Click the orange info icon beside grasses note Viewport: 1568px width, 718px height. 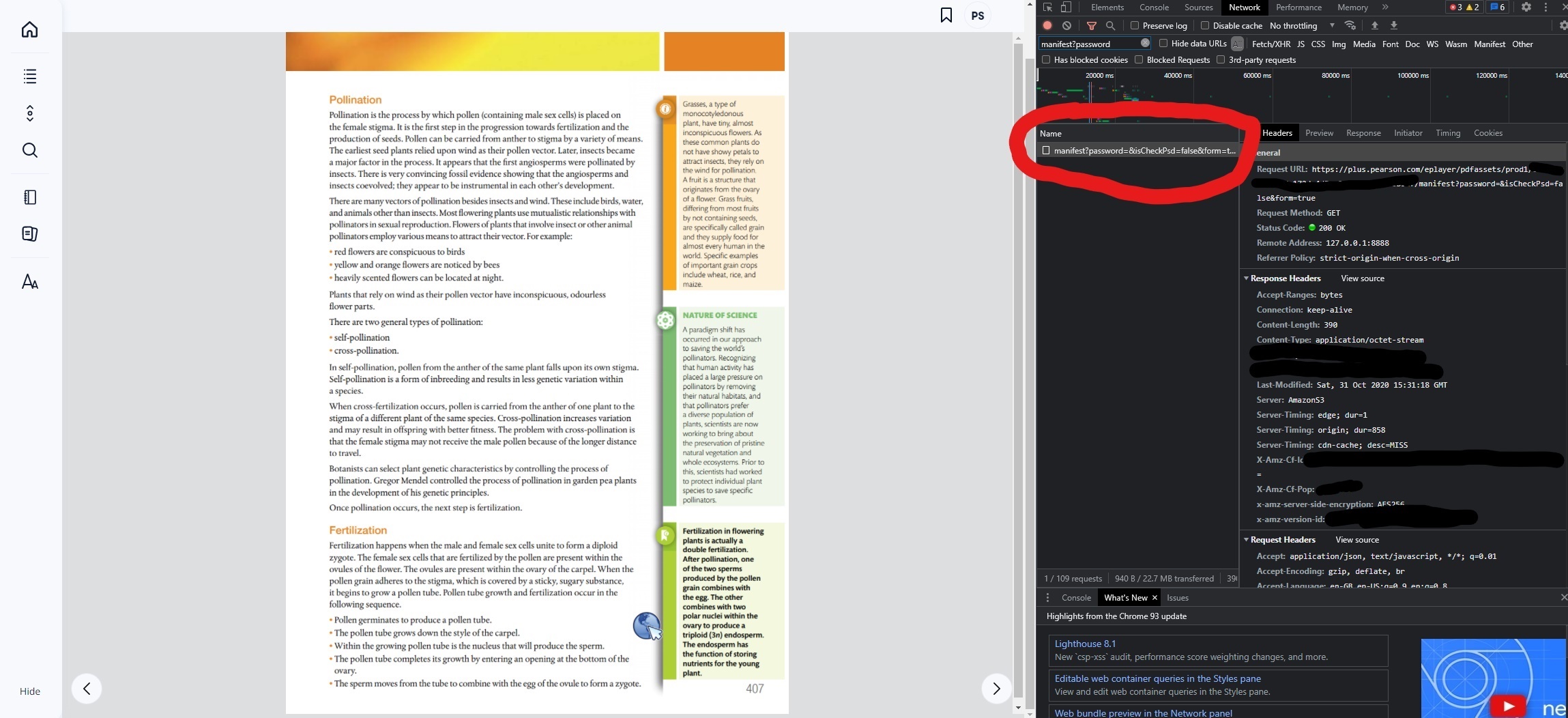pyautogui.click(x=665, y=109)
